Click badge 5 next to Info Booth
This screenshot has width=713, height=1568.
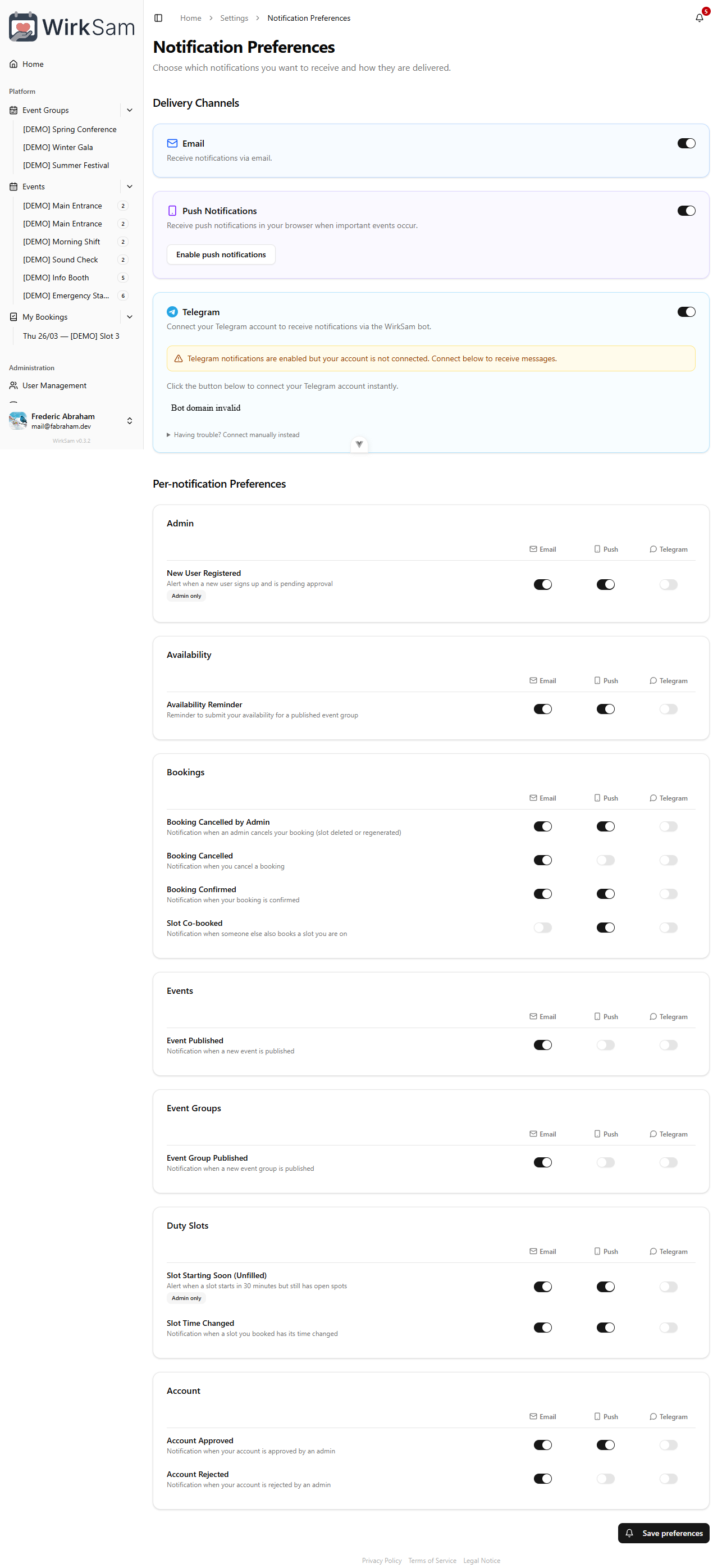[x=123, y=278]
